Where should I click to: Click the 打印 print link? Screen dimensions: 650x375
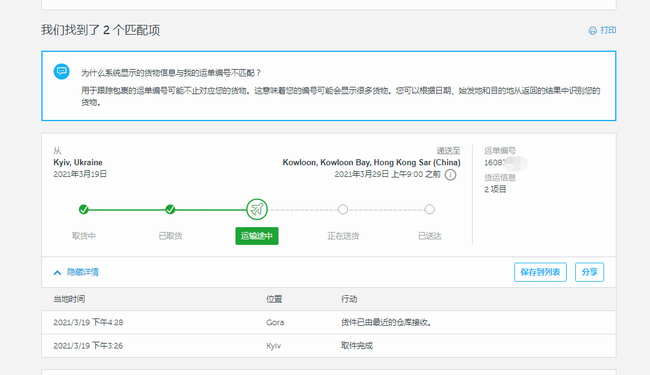tap(608, 30)
